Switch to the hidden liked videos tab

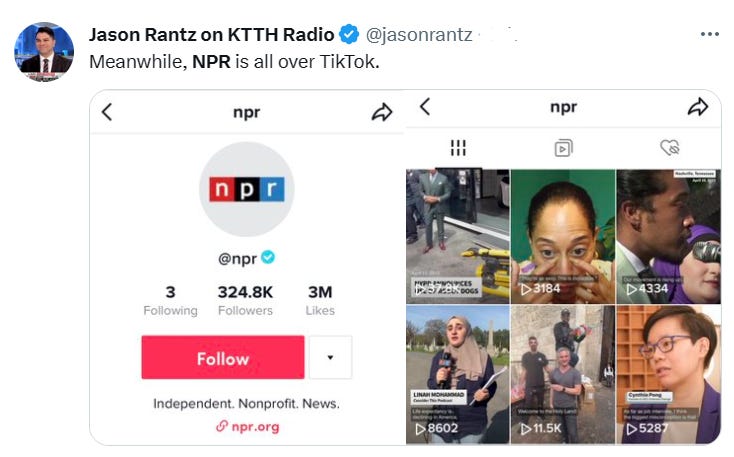[x=669, y=148]
